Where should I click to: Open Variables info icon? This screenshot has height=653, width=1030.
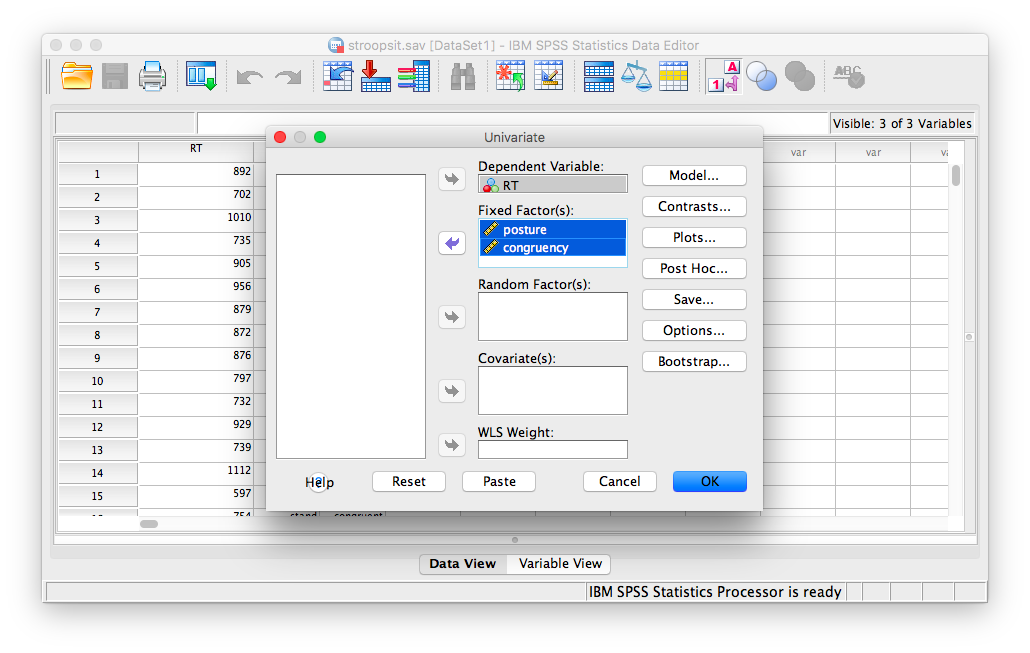[x=414, y=76]
